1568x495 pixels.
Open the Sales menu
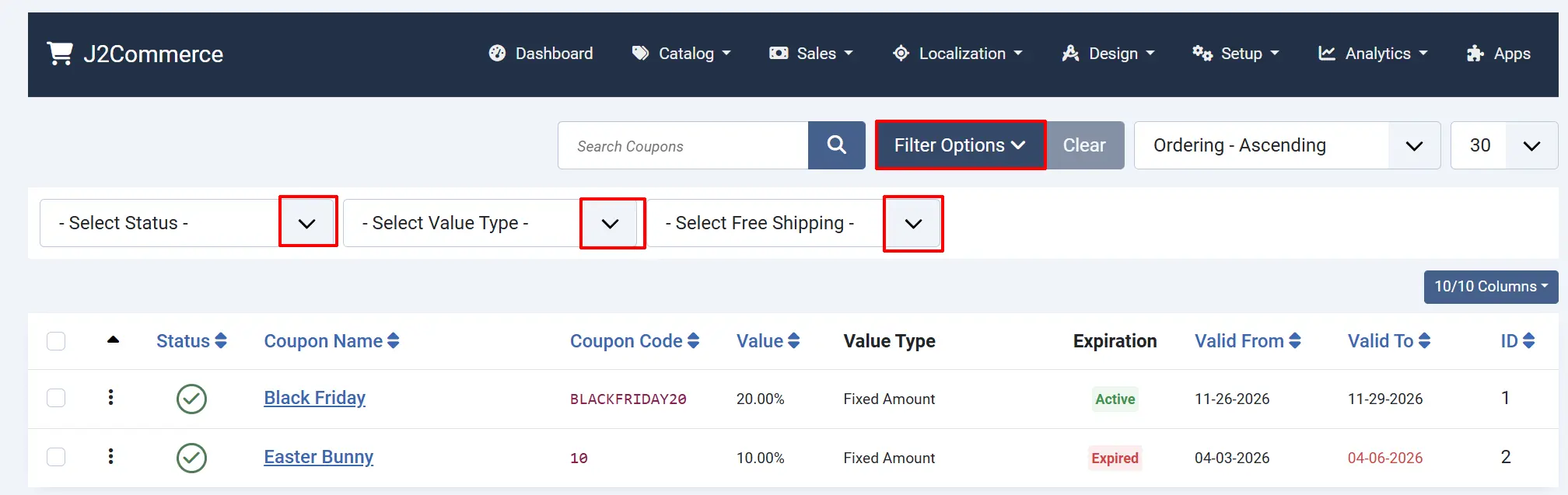coord(811,54)
